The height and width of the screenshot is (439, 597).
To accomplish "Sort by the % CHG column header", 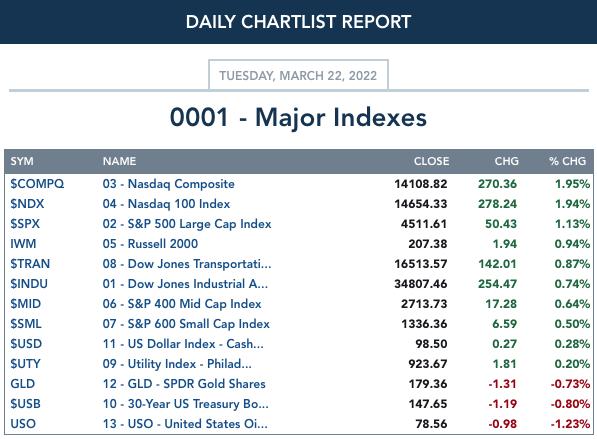I will pos(567,161).
